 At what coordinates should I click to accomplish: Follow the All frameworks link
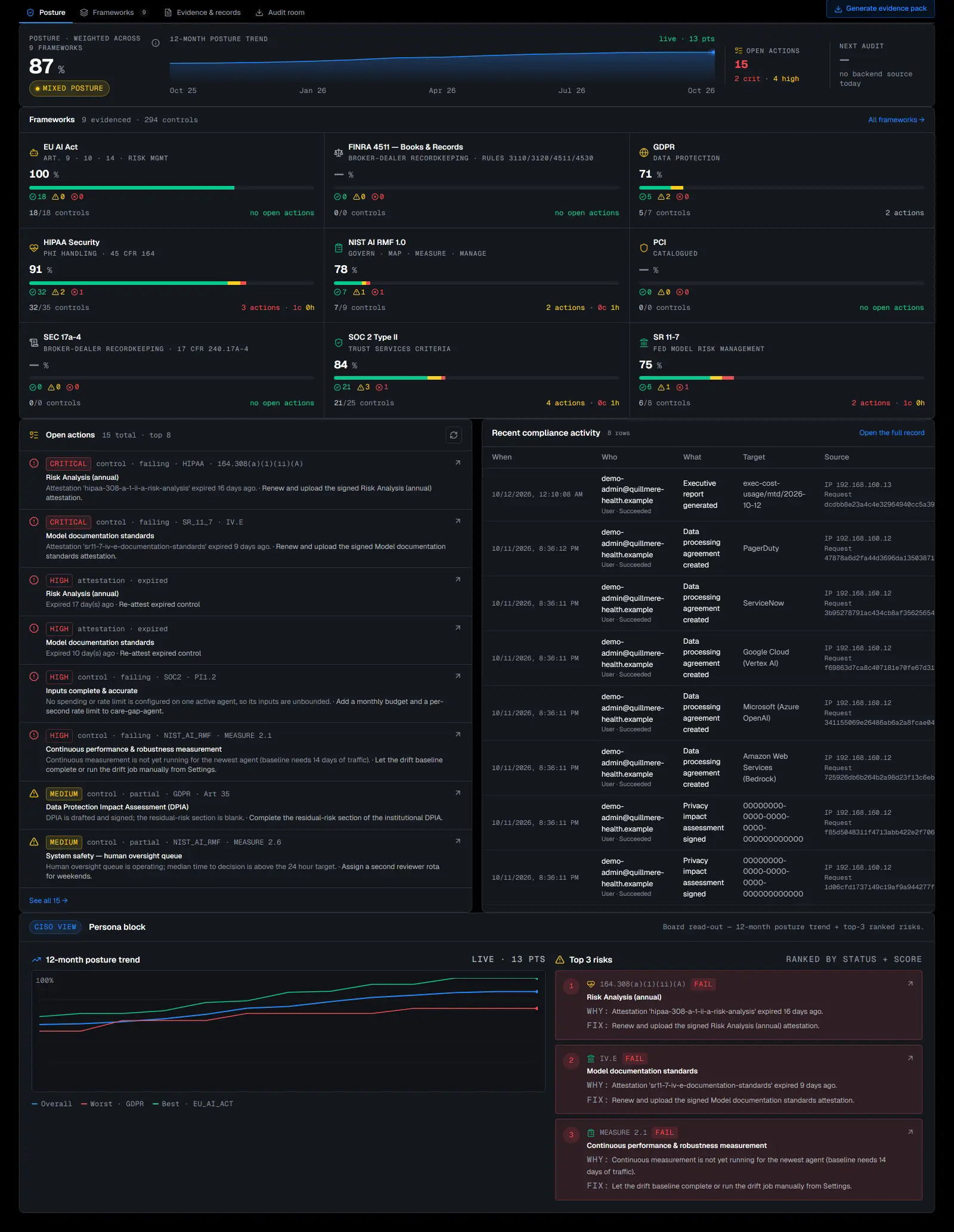tap(896, 120)
